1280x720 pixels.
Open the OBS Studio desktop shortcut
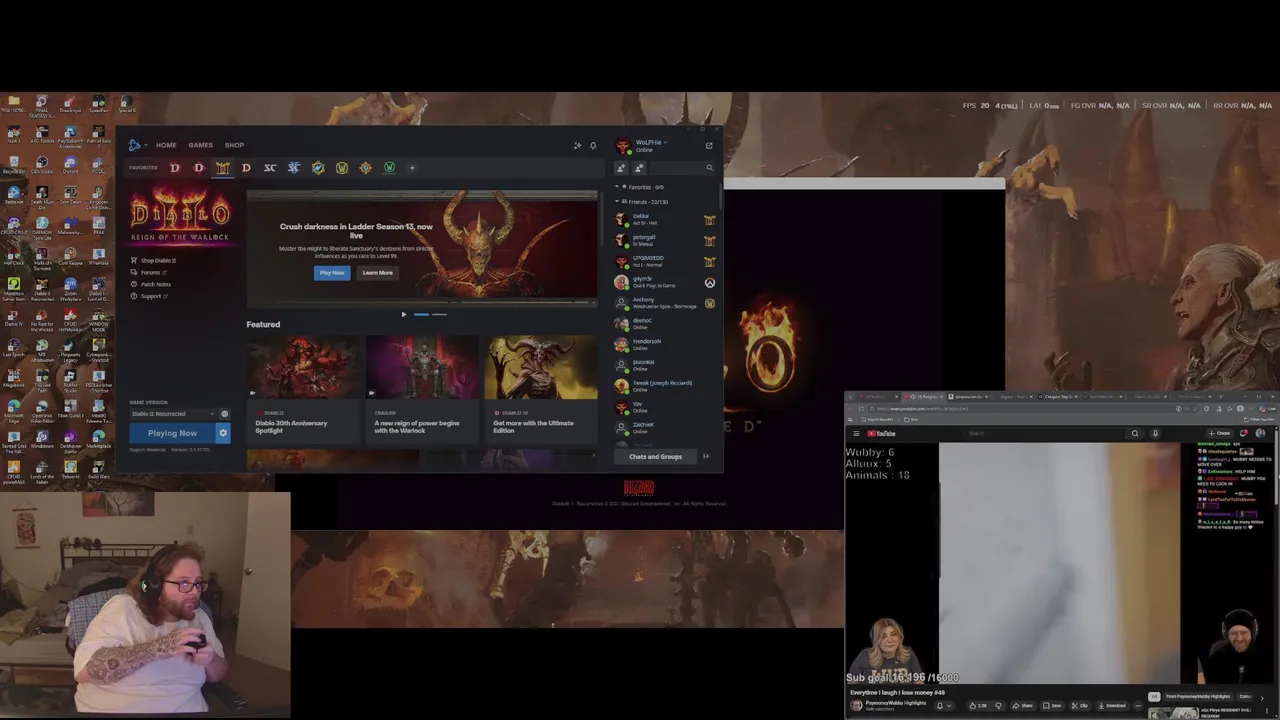(x=42, y=164)
